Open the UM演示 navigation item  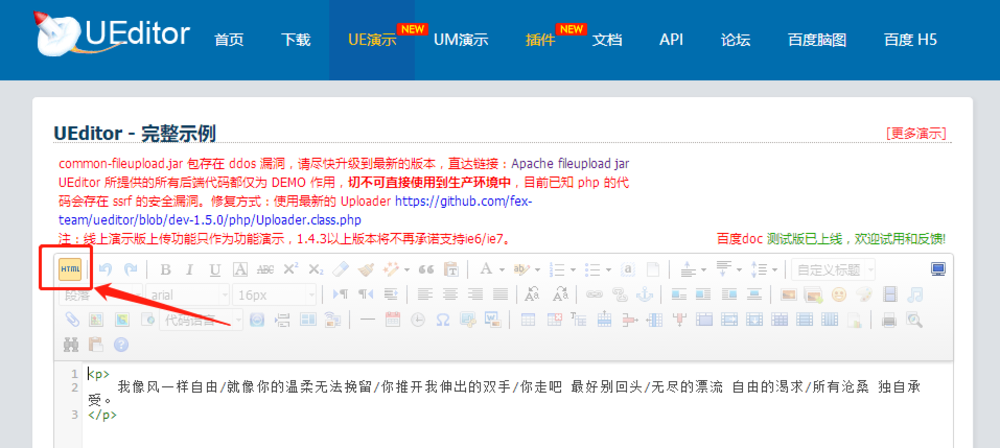point(460,40)
